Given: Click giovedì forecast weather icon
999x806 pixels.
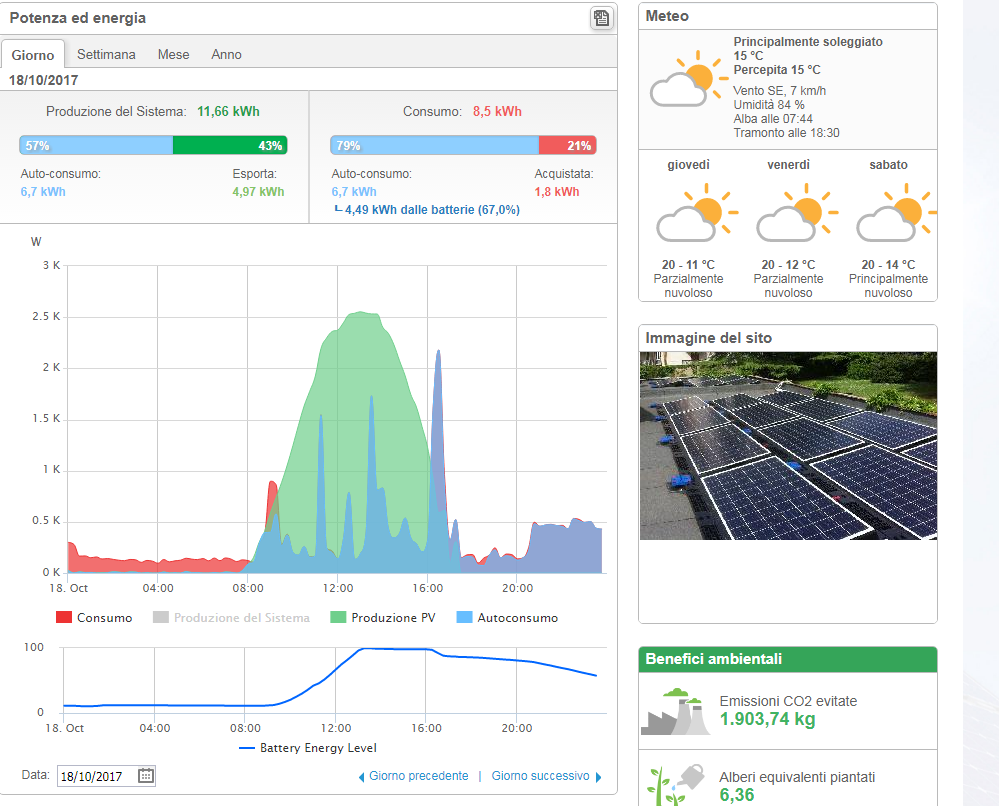Looking at the screenshot, I should coord(695,213).
